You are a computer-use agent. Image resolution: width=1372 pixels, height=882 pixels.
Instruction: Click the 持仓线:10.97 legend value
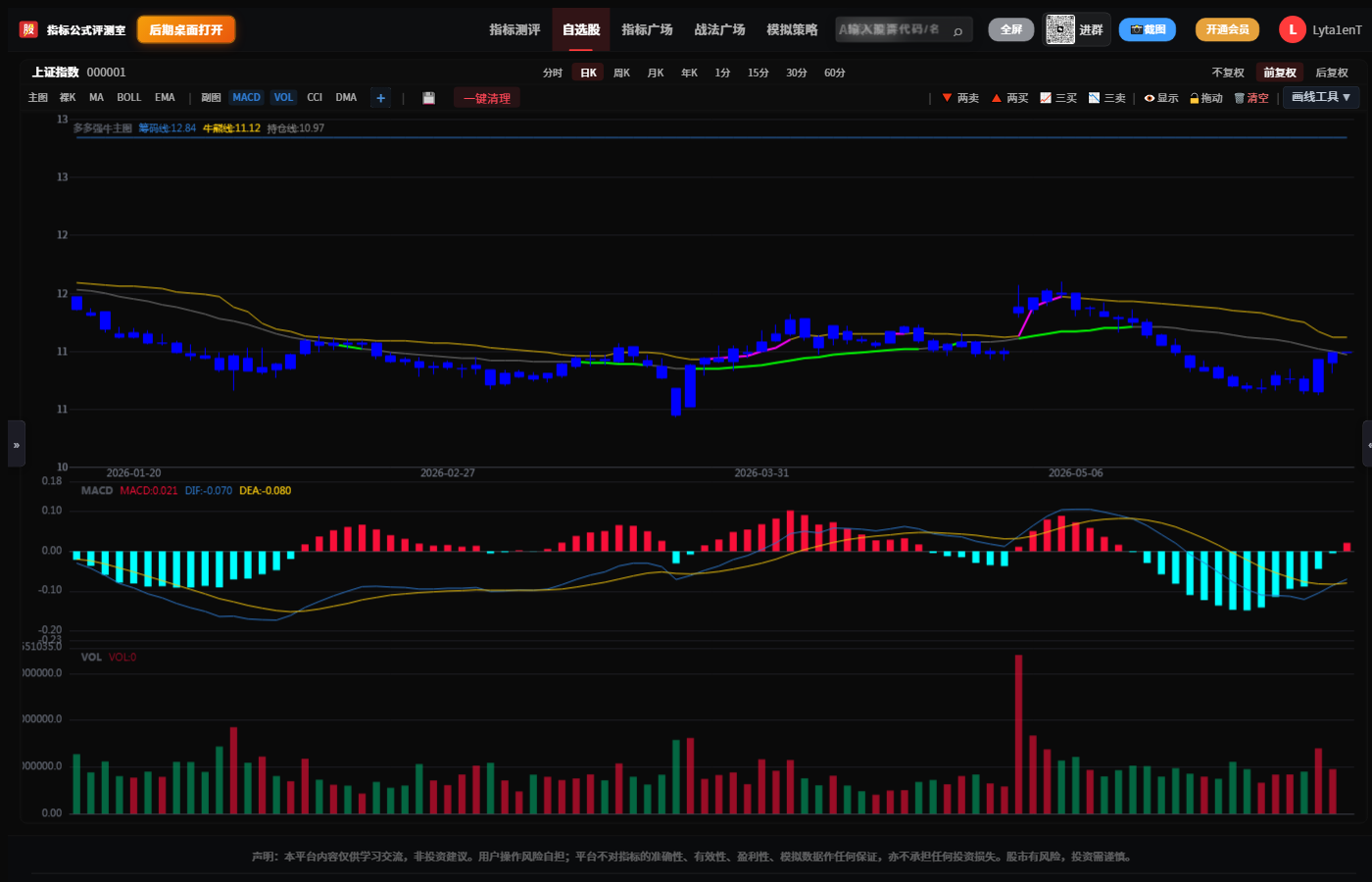(296, 128)
